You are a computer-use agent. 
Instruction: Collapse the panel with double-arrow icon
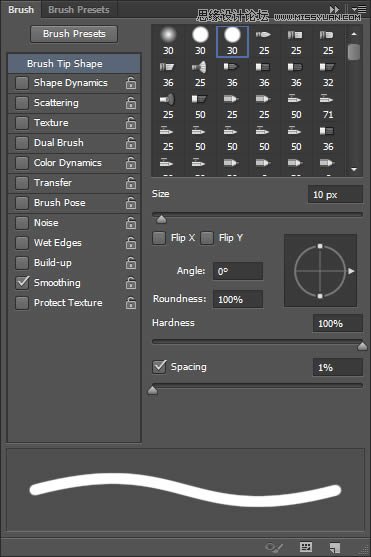pos(334,9)
